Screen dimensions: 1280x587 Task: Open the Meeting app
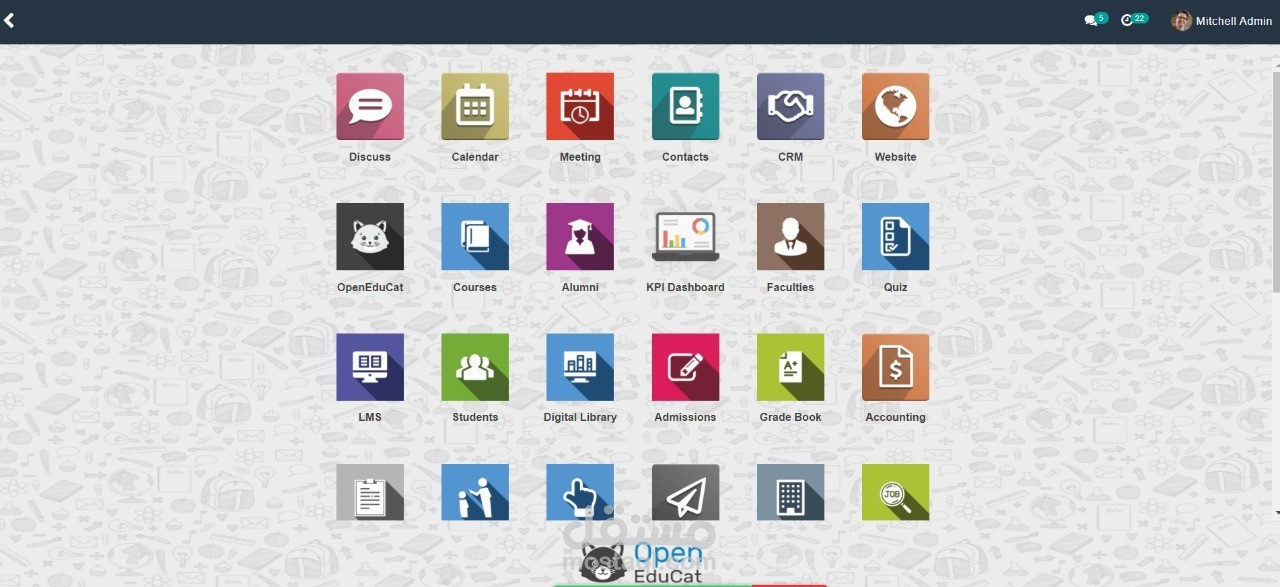click(x=580, y=106)
